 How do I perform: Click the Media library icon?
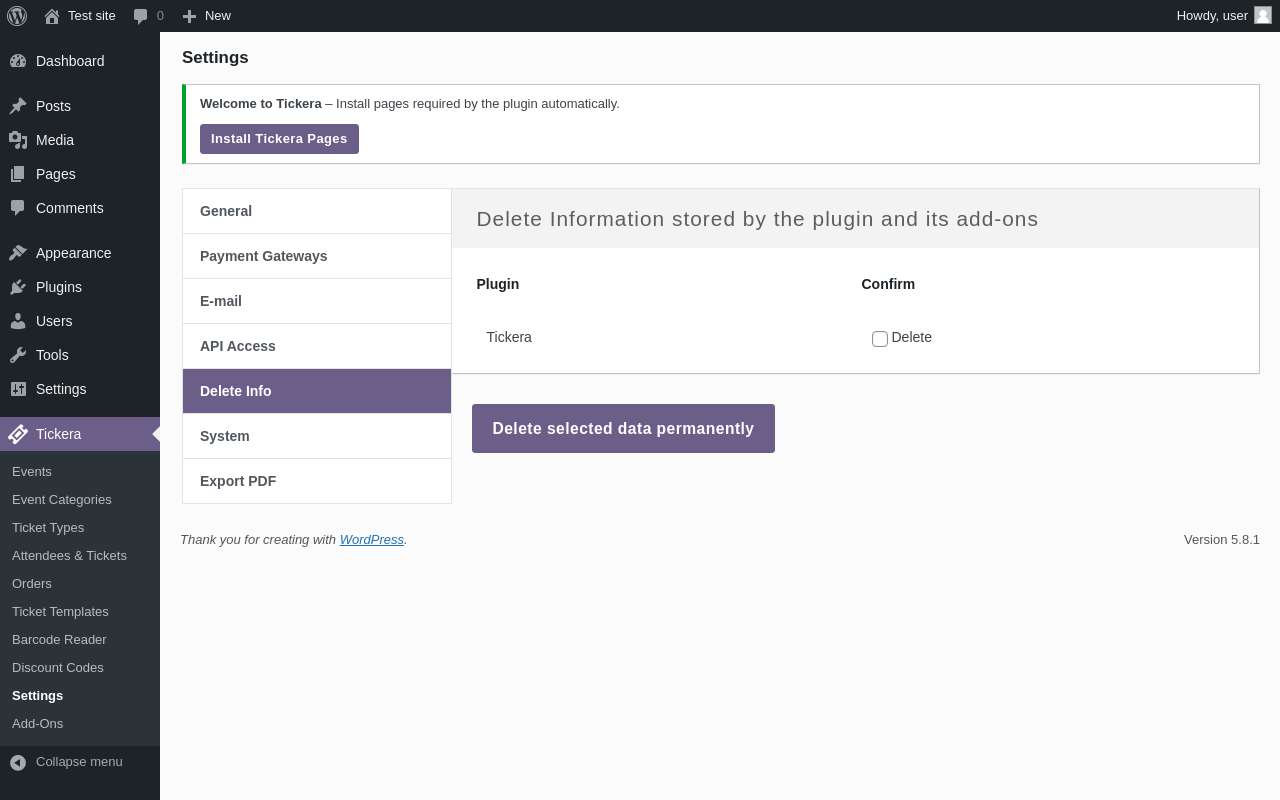18,140
